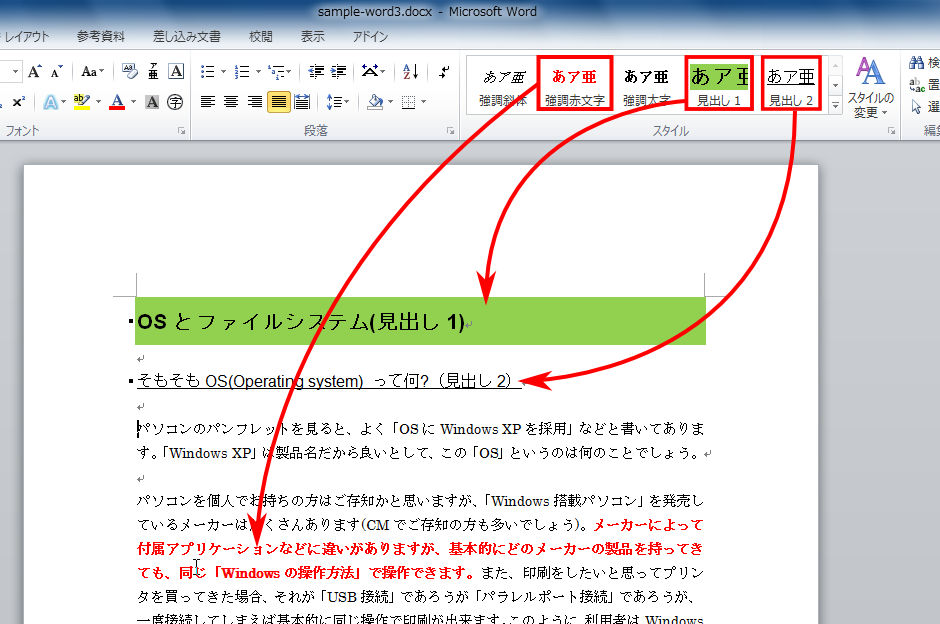
Task: Apply the 強調斜体 style
Action: 503,84
